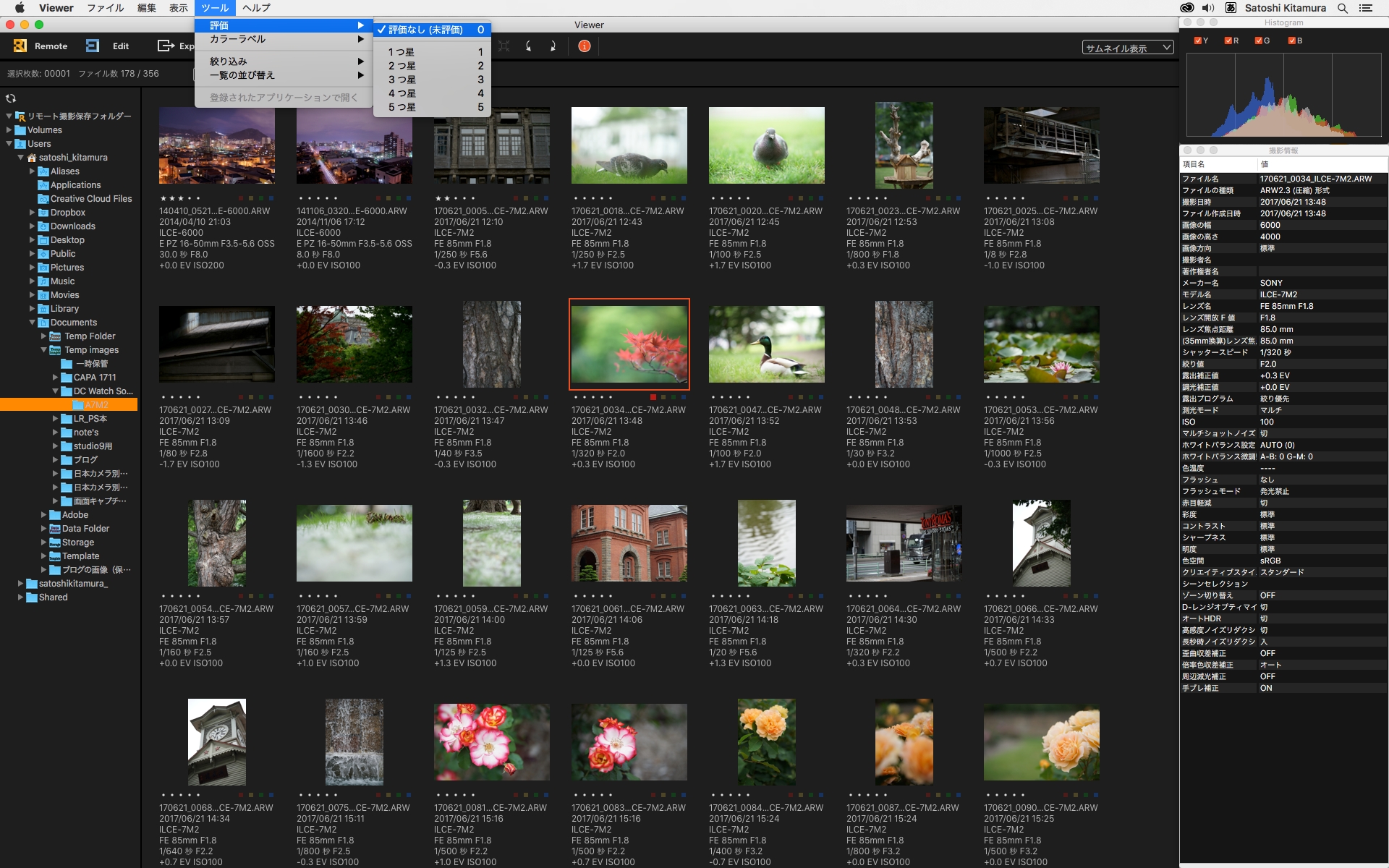This screenshot has height=868, width=1389.
Task: Select the Creative Cloud Files folder
Action: [91, 199]
